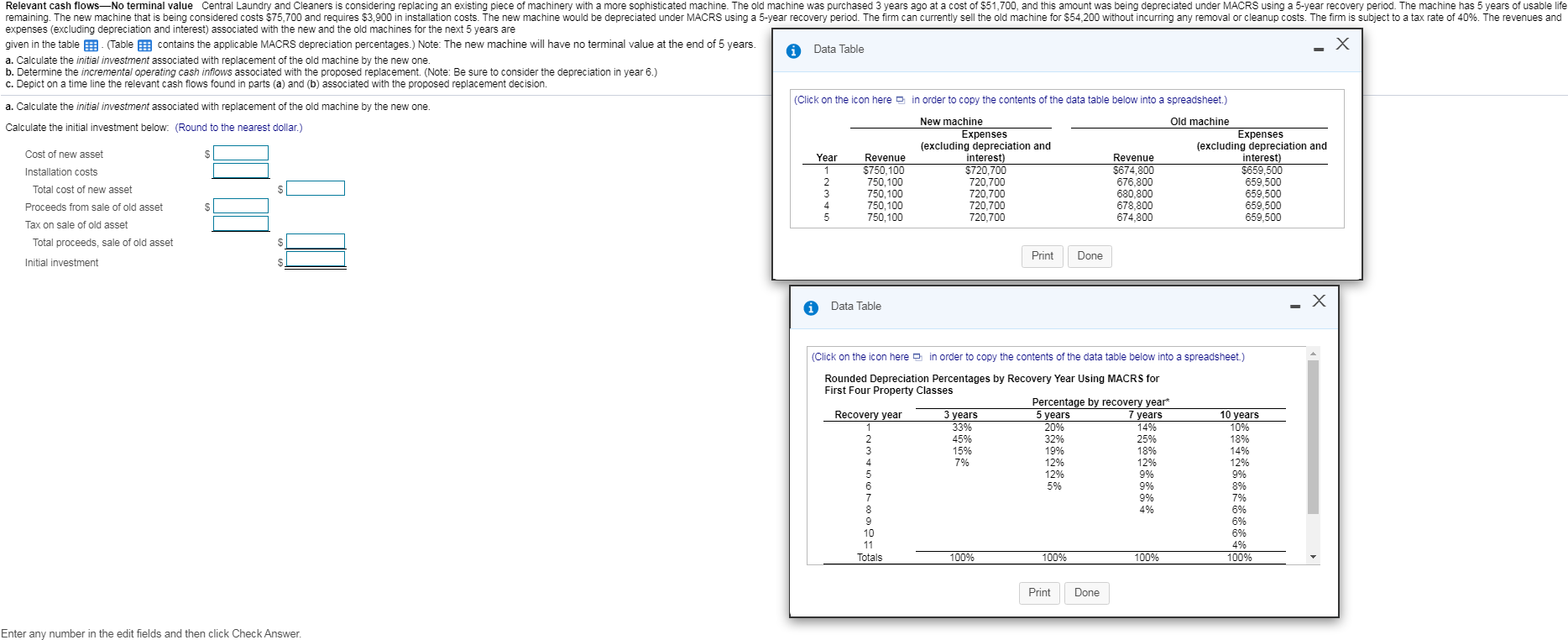1568x640 pixels.
Task: Click the MACRS table scrollbar thumb
Action: coord(1314,437)
